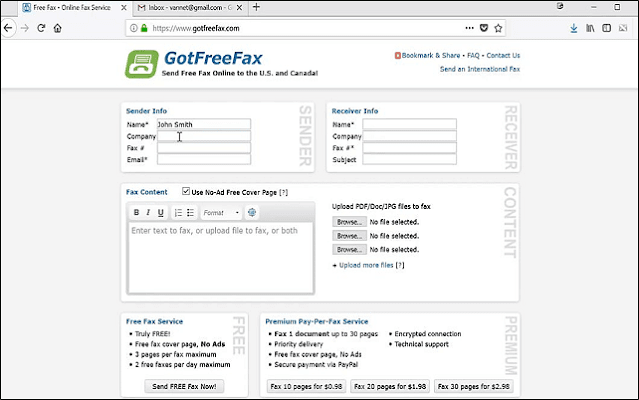Click the browser Back arrow
Image resolution: width=639 pixels, height=400 pixels.
[8, 28]
